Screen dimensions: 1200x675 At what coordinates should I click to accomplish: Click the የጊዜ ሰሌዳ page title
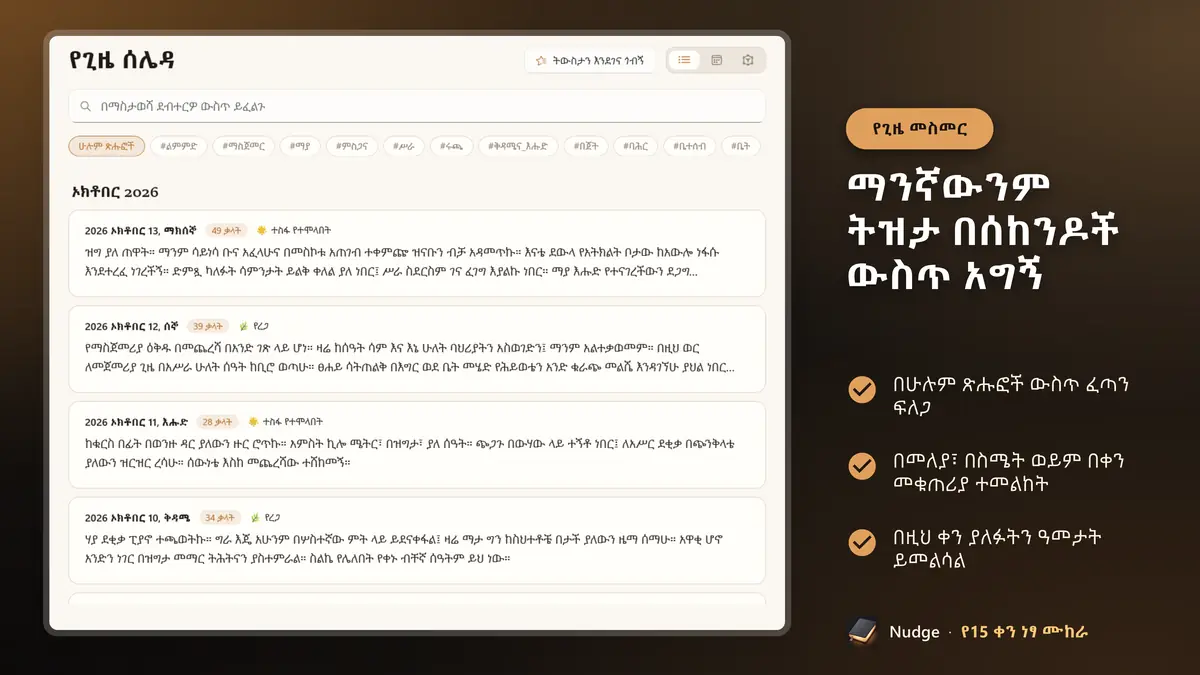(122, 60)
